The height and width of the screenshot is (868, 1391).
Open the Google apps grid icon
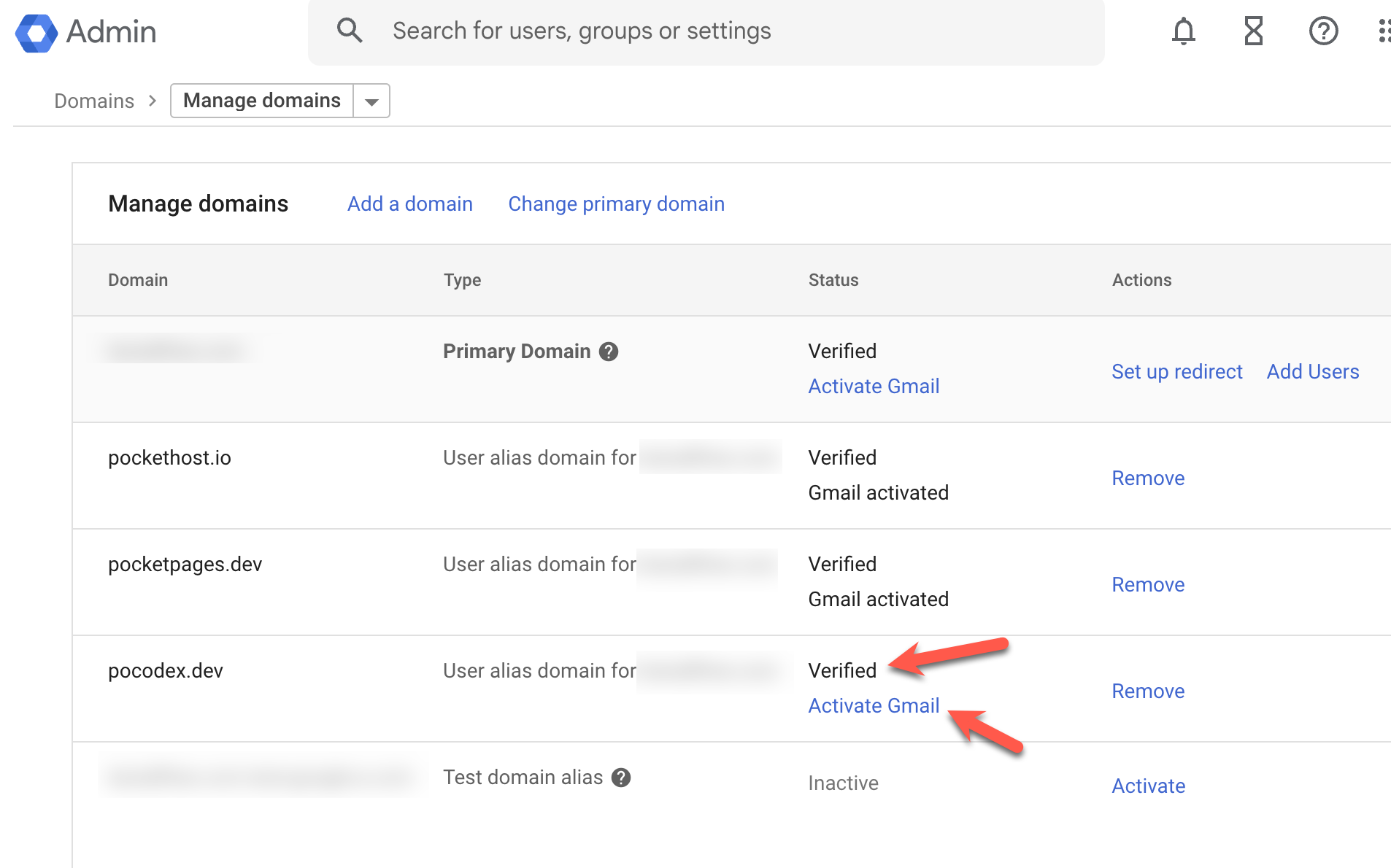(1382, 31)
